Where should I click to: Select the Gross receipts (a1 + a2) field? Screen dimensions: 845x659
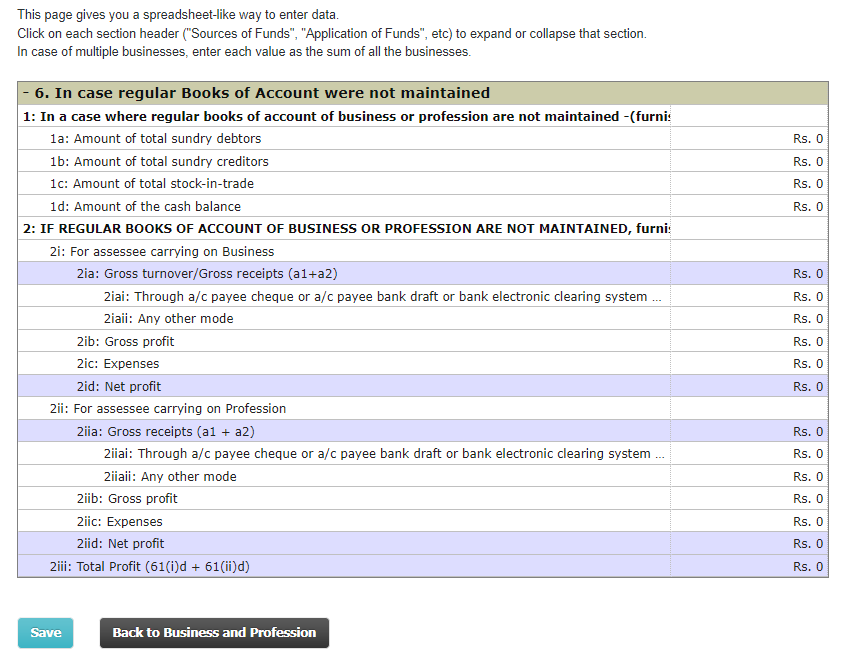pyautogui.click(x=749, y=431)
